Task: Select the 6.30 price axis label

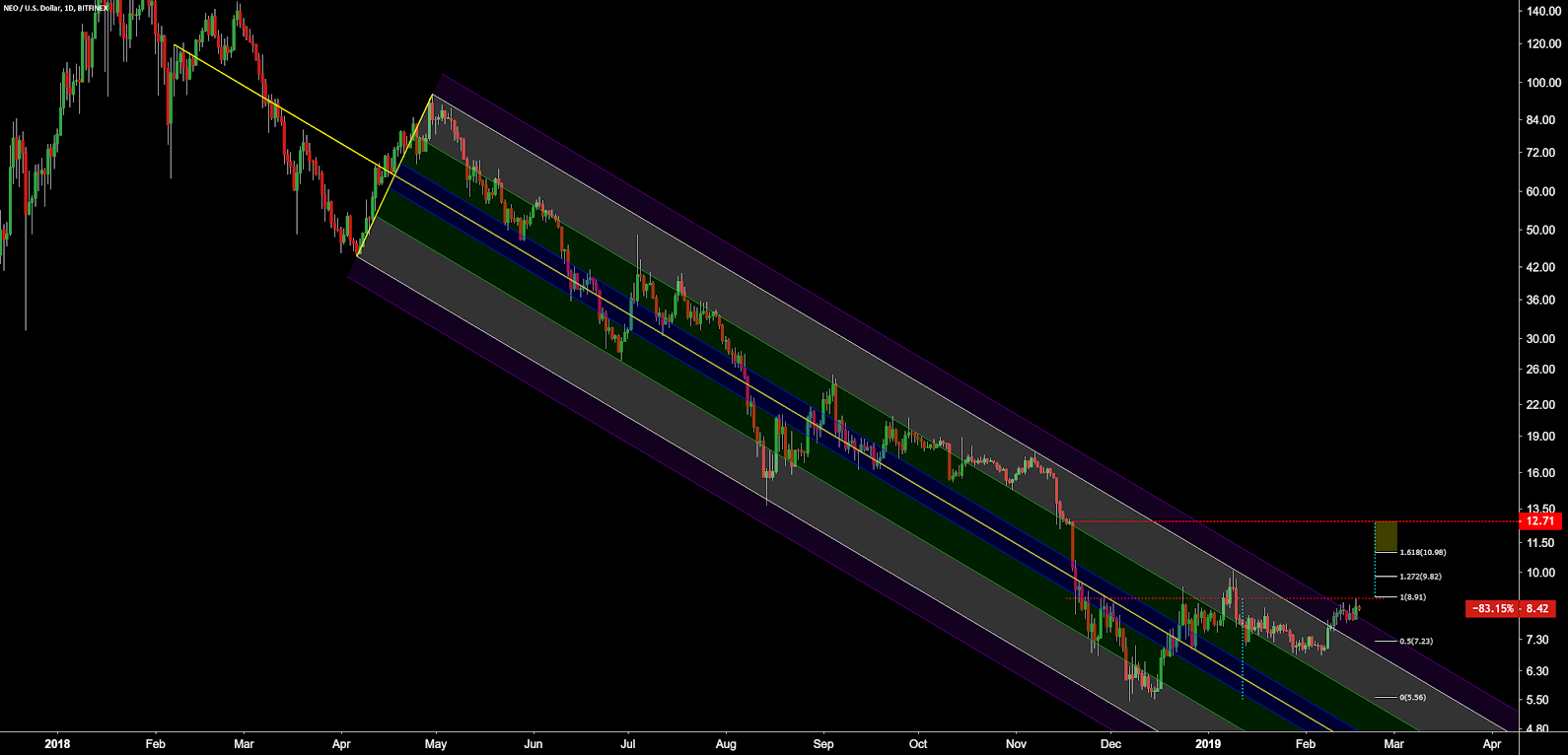Action: pyautogui.click(x=1538, y=671)
